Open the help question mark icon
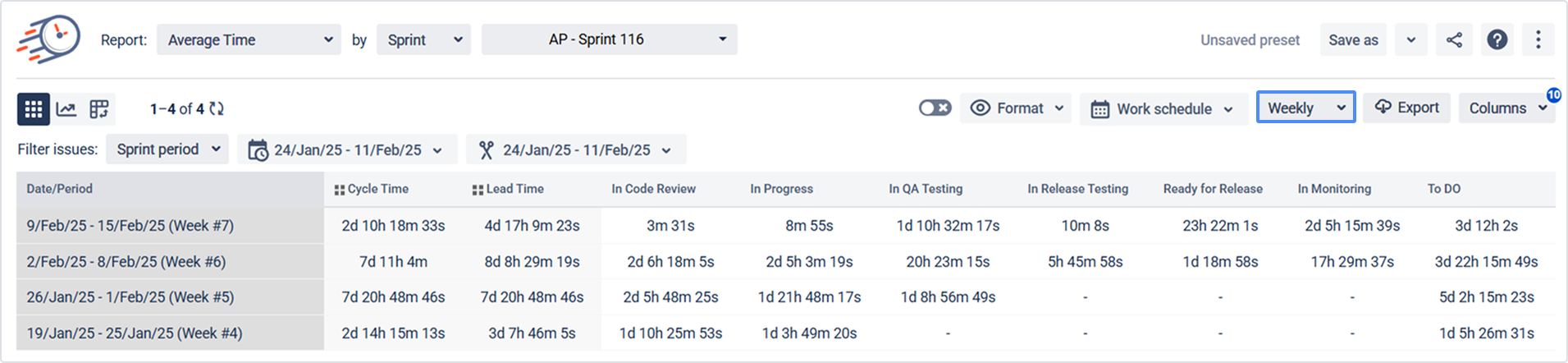1568x363 pixels. [1497, 39]
